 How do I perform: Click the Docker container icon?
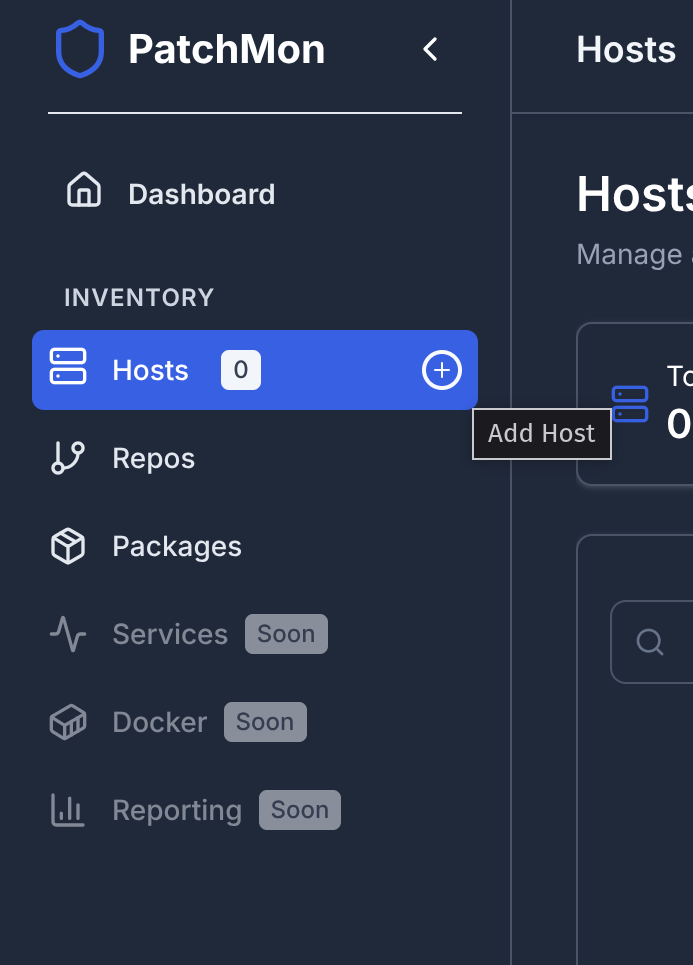click(68, 722)
